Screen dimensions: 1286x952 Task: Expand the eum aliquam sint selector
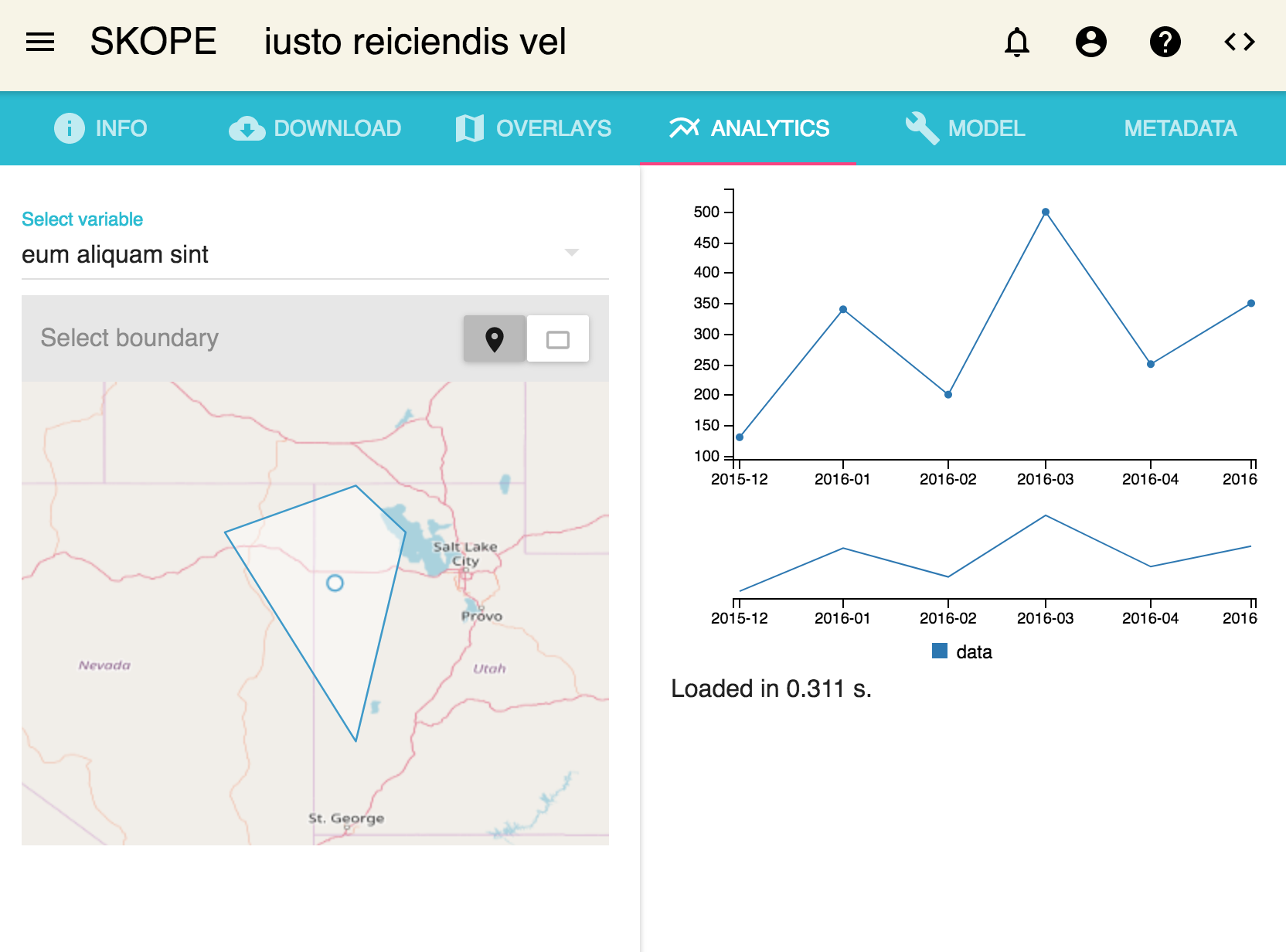570,252
